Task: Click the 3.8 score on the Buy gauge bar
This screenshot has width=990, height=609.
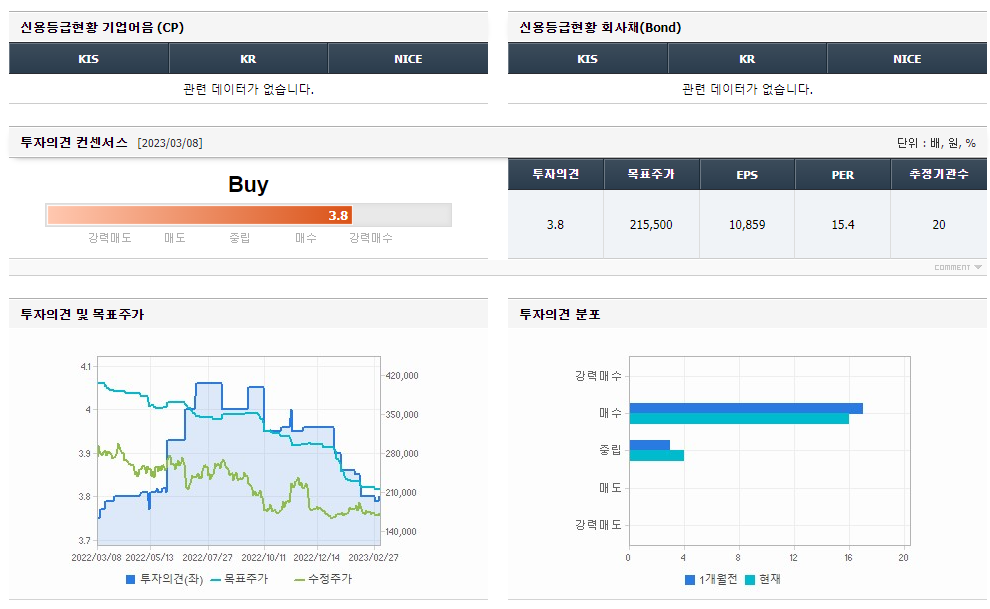Action: pos(338,216)
